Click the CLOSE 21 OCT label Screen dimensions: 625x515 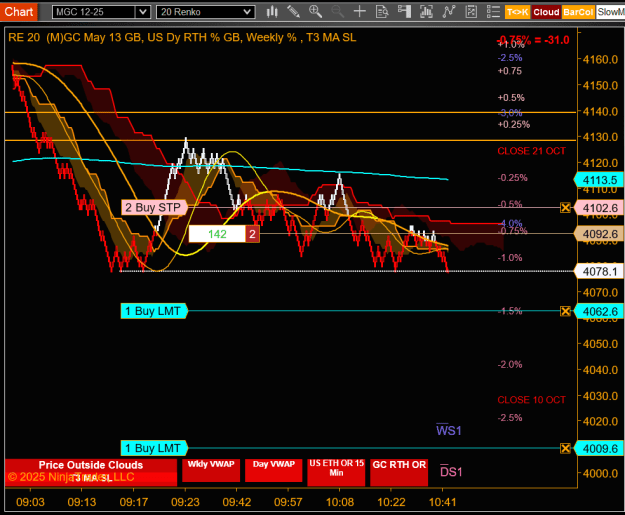(531, 151)
